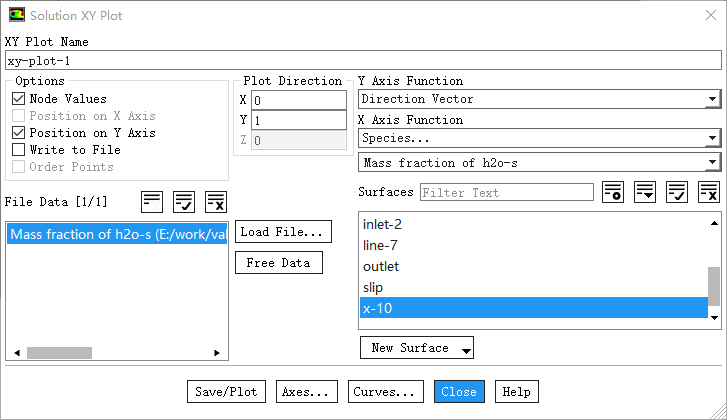This screenshot has width=727, height=420.
Task: Open Surfaces list dropdown options icon
Action: coord(645,192)
